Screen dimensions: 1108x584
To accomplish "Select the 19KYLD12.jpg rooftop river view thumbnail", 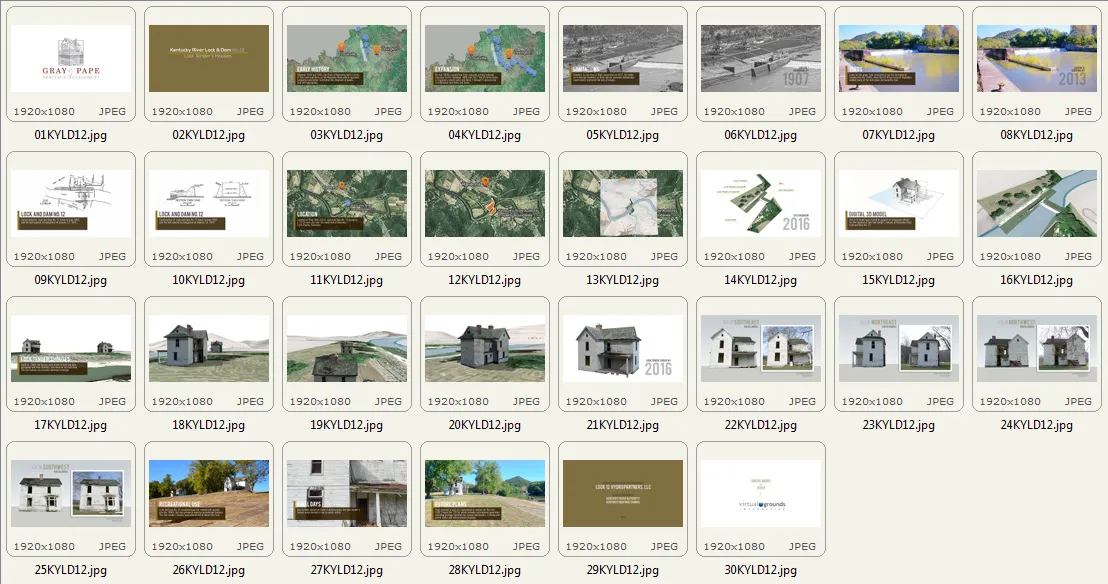I will pos(347,349).
